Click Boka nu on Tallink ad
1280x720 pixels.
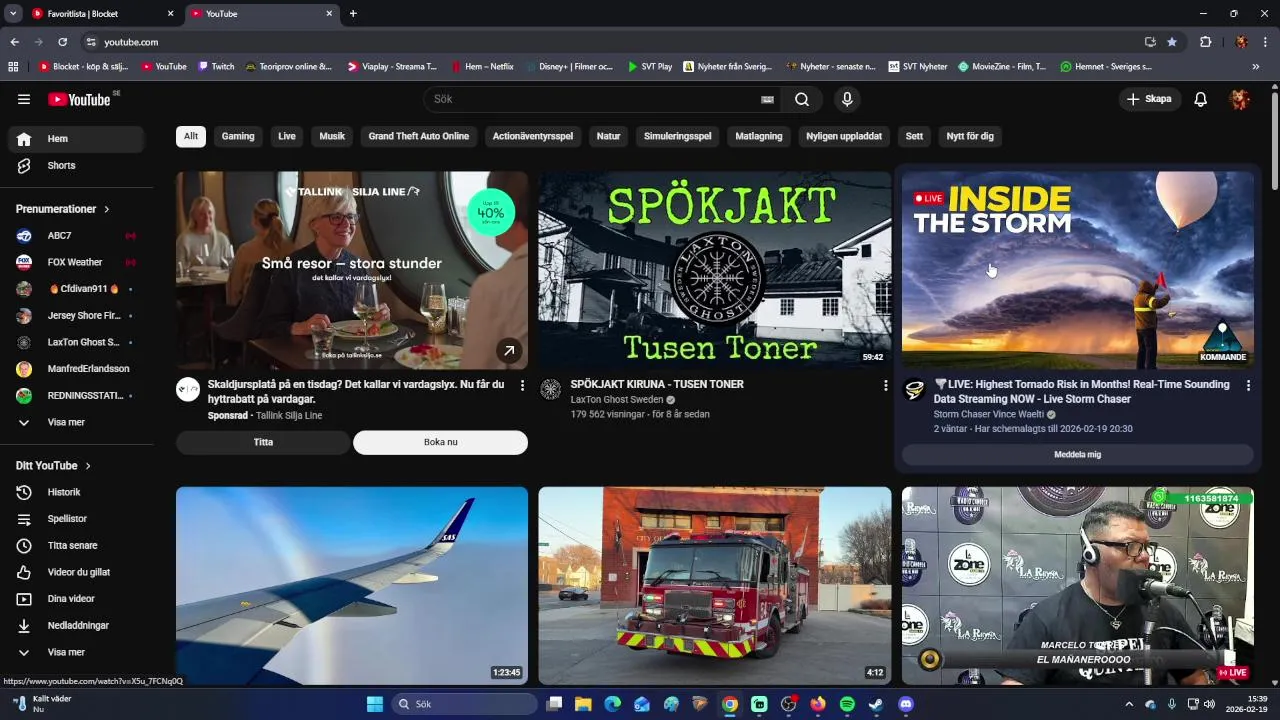[440, 442]
